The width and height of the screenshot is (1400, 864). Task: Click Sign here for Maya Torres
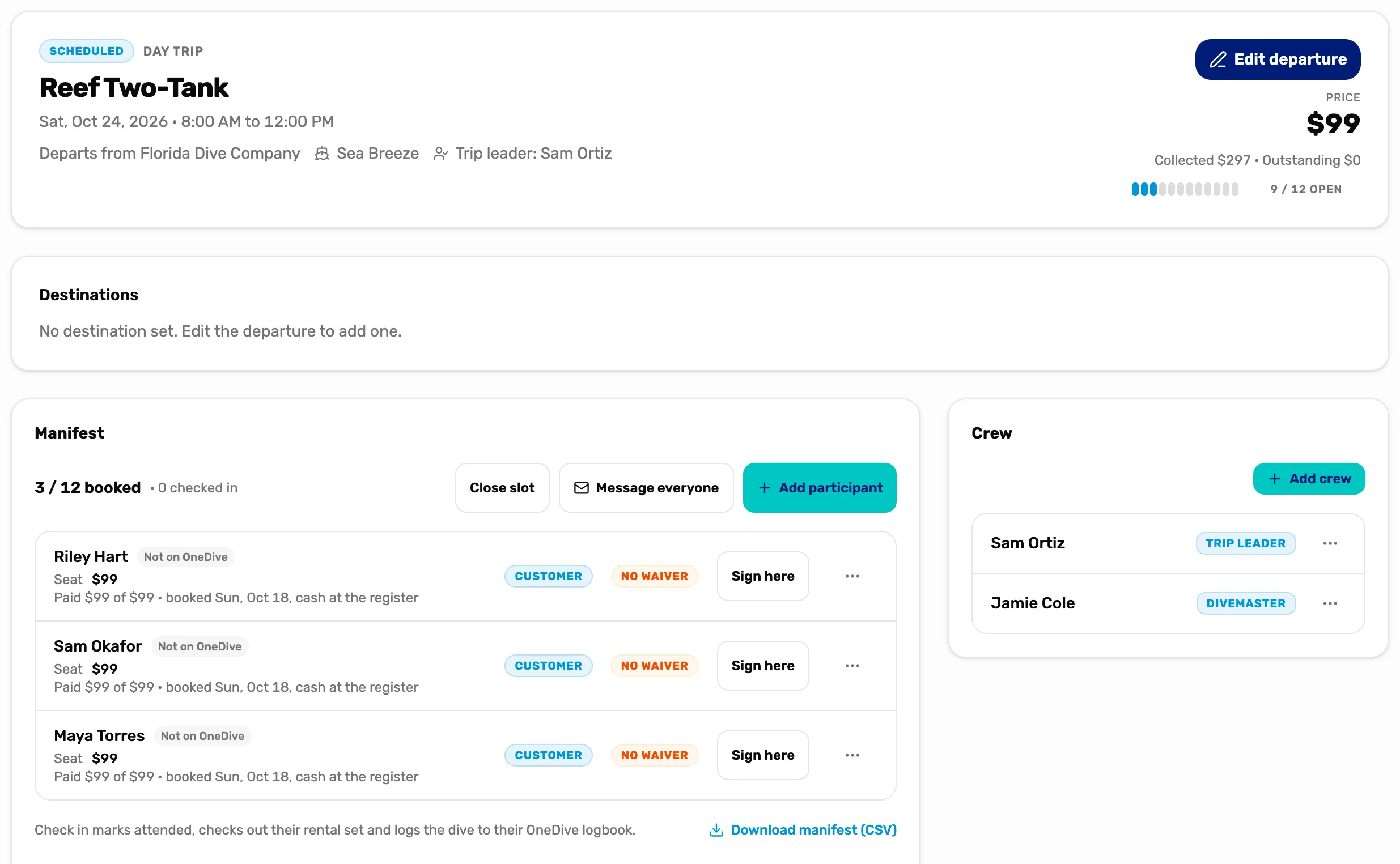762,755
